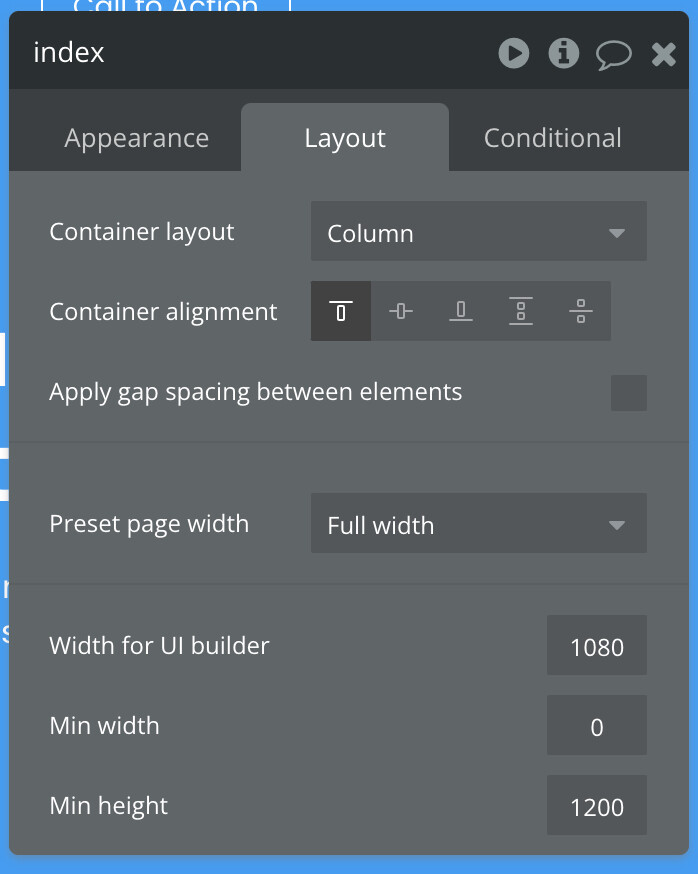Enable apply gap spacing between elements
This screenshot has height=874, width=698.
click(629, 393)
